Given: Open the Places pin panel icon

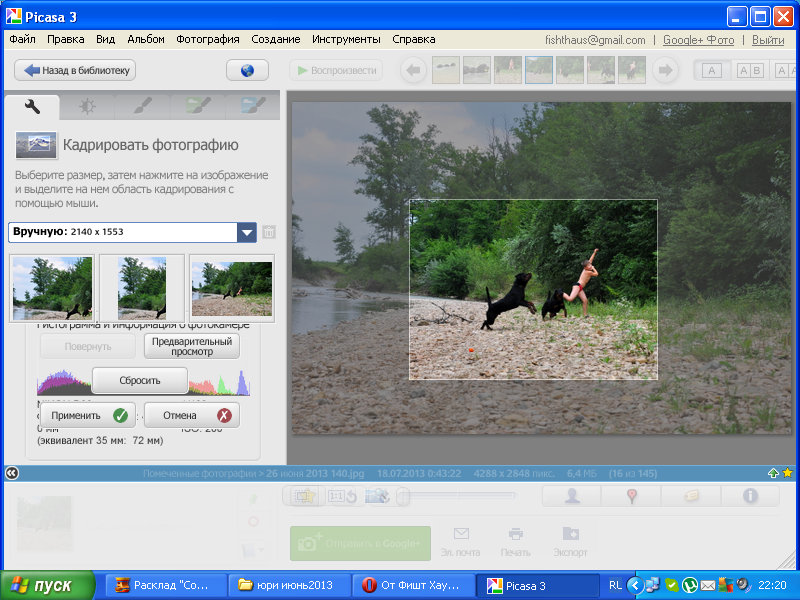Looking at the screenshot, I should (632, 496).
